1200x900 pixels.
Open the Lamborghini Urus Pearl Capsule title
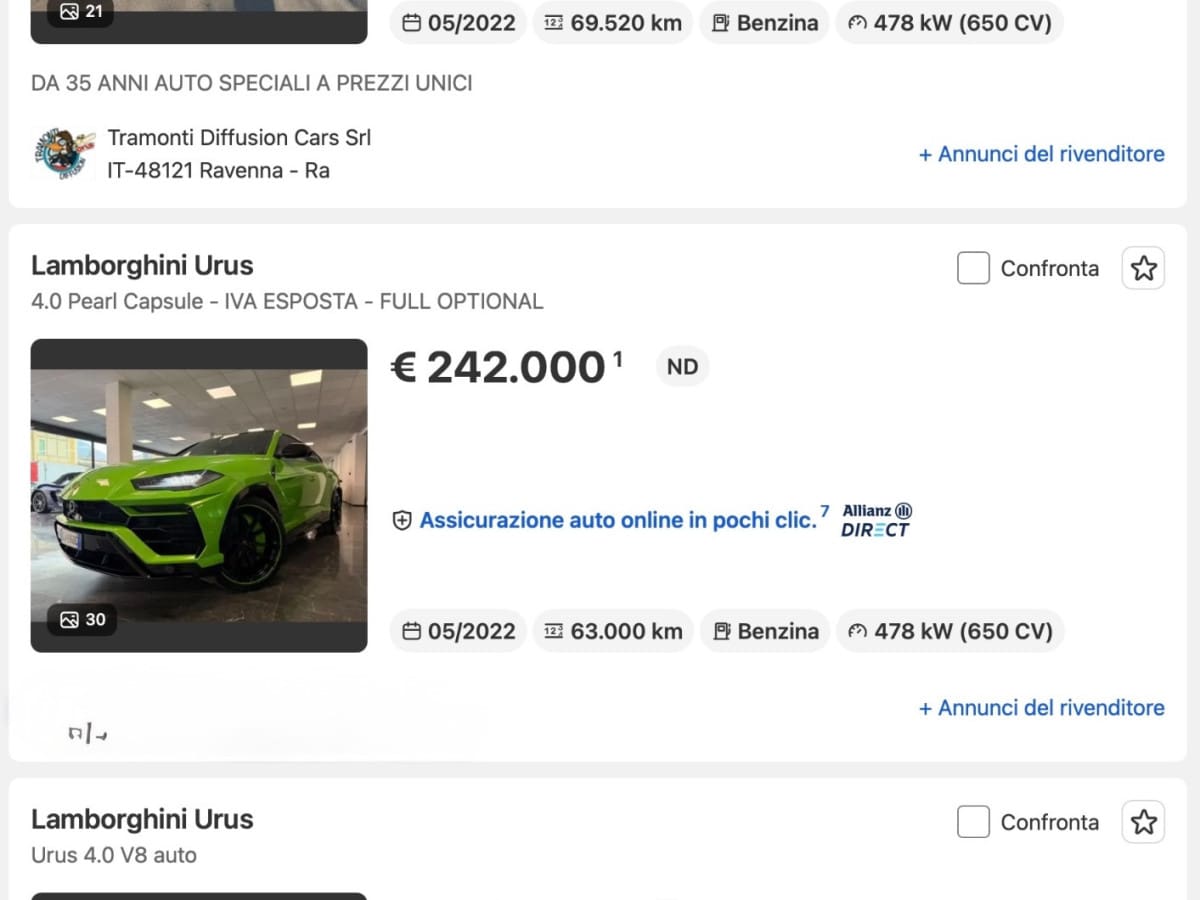[x=142, y=266]
